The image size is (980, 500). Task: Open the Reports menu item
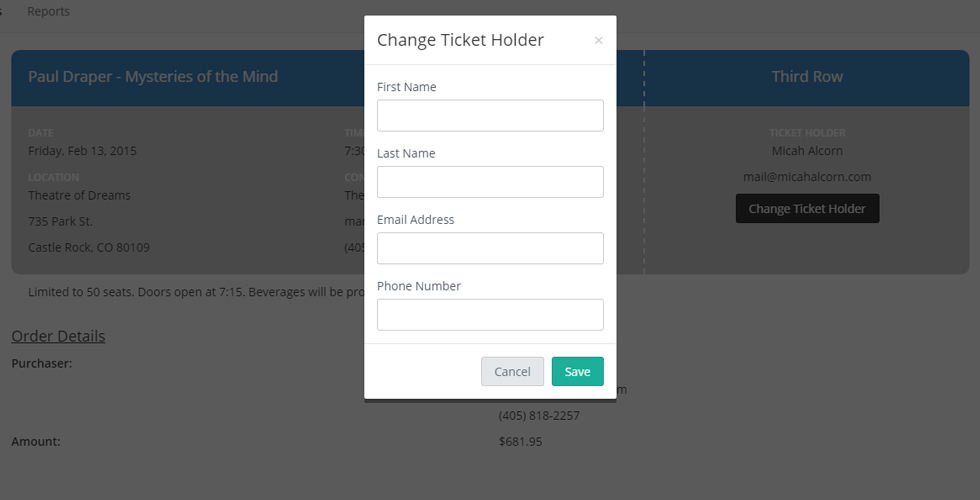(x=48, y=11)
